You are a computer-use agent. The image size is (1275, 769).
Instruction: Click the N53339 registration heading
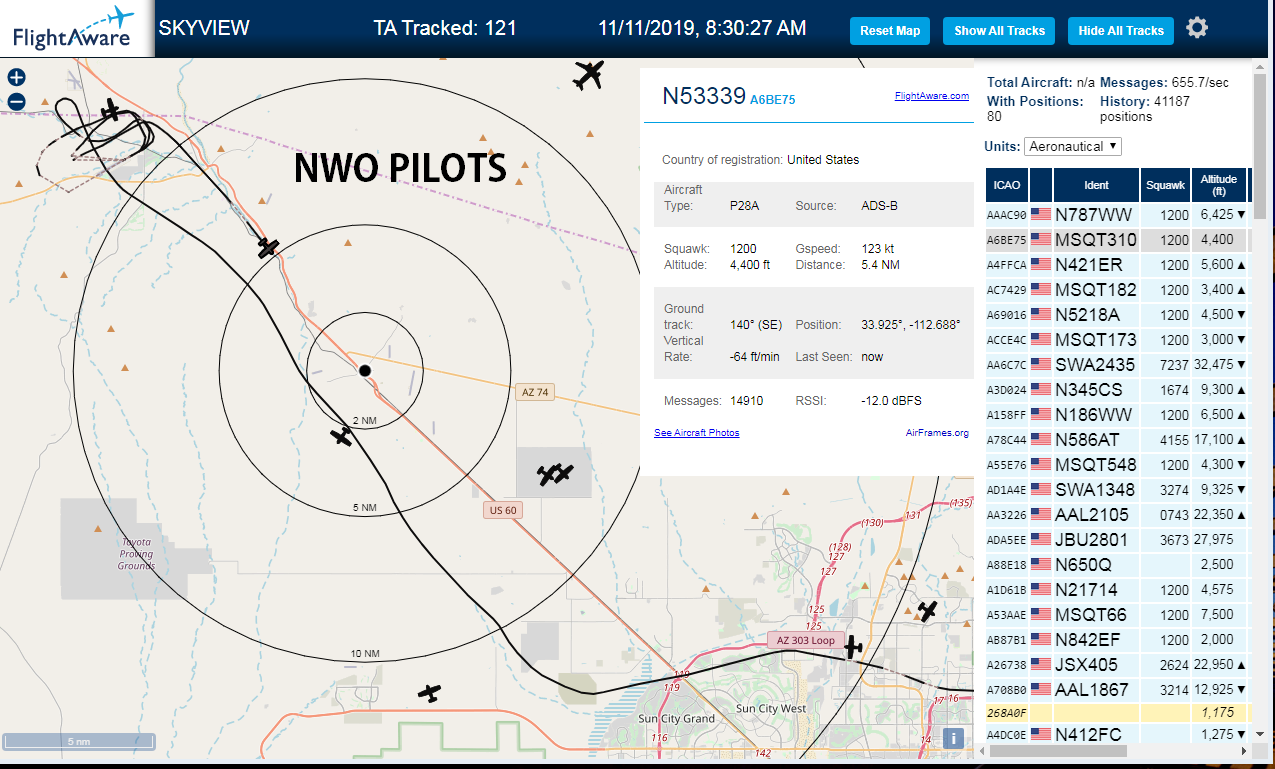(x=704, y=96)
